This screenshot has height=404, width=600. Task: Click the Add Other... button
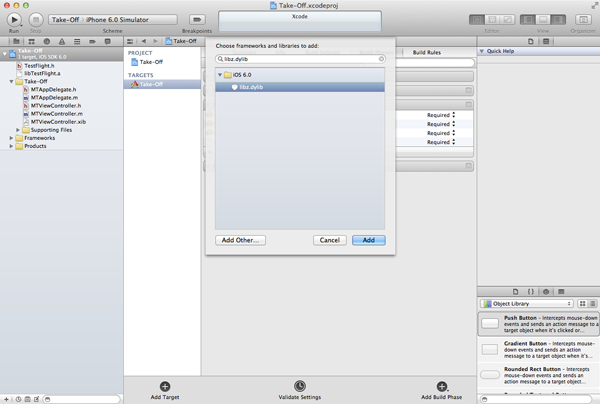(x=240, y=240)
